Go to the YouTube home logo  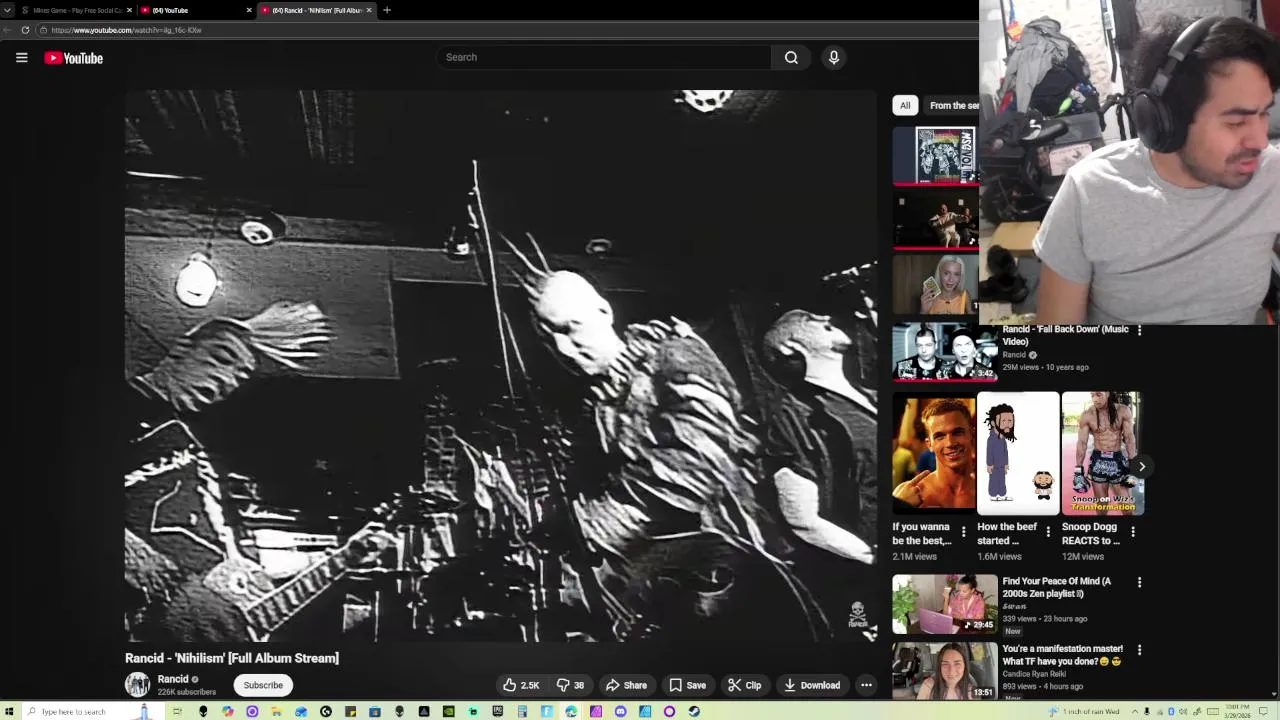pos(74,58)
